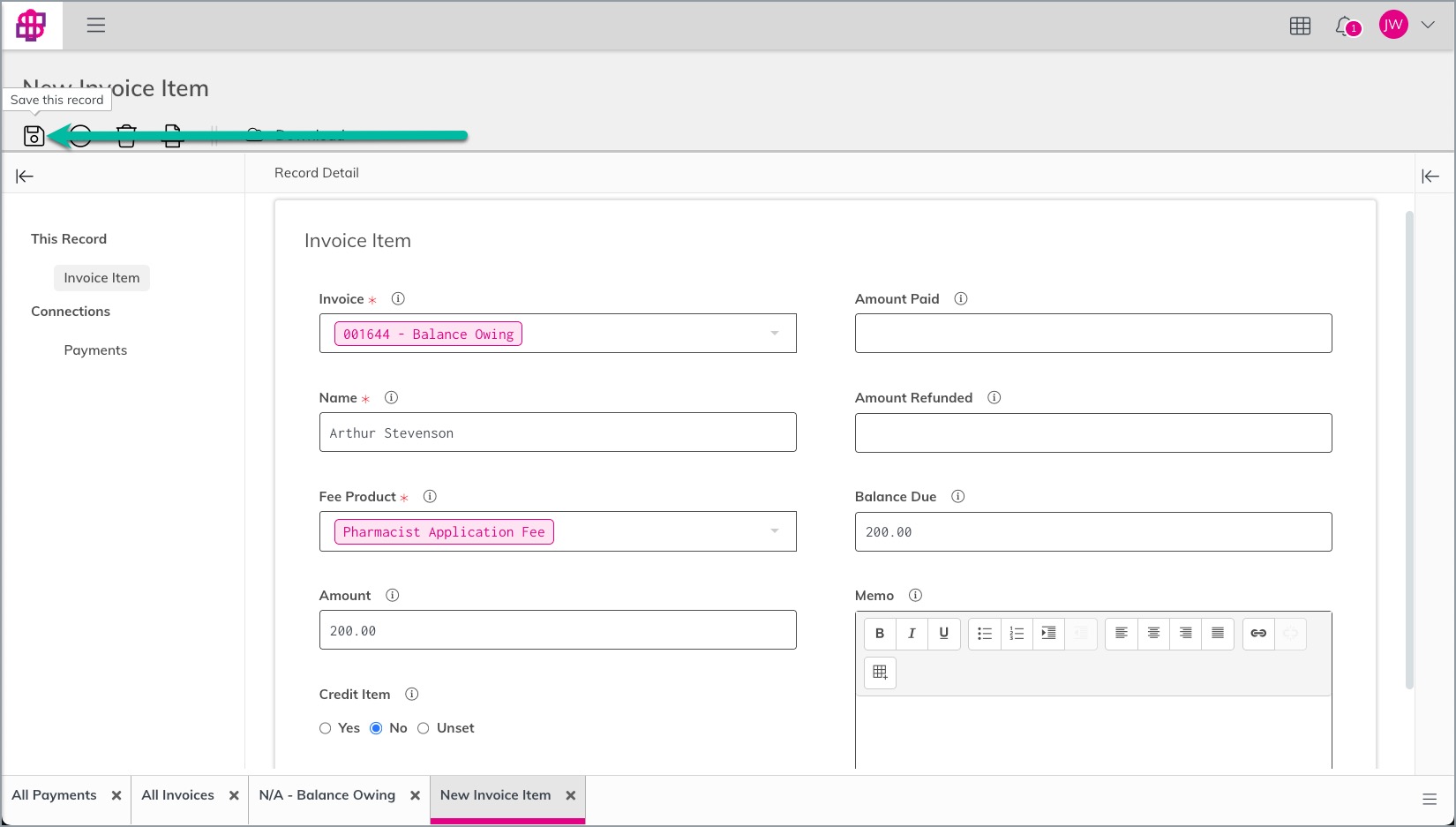The image size is (1456, 827).
Task: Open the grid apps icon
Action: point(1300,26)
